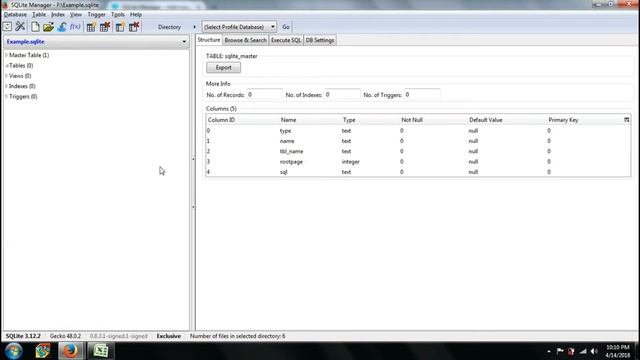Select the 'type' column row
The image size is (640, 360).
coord(418,131)
